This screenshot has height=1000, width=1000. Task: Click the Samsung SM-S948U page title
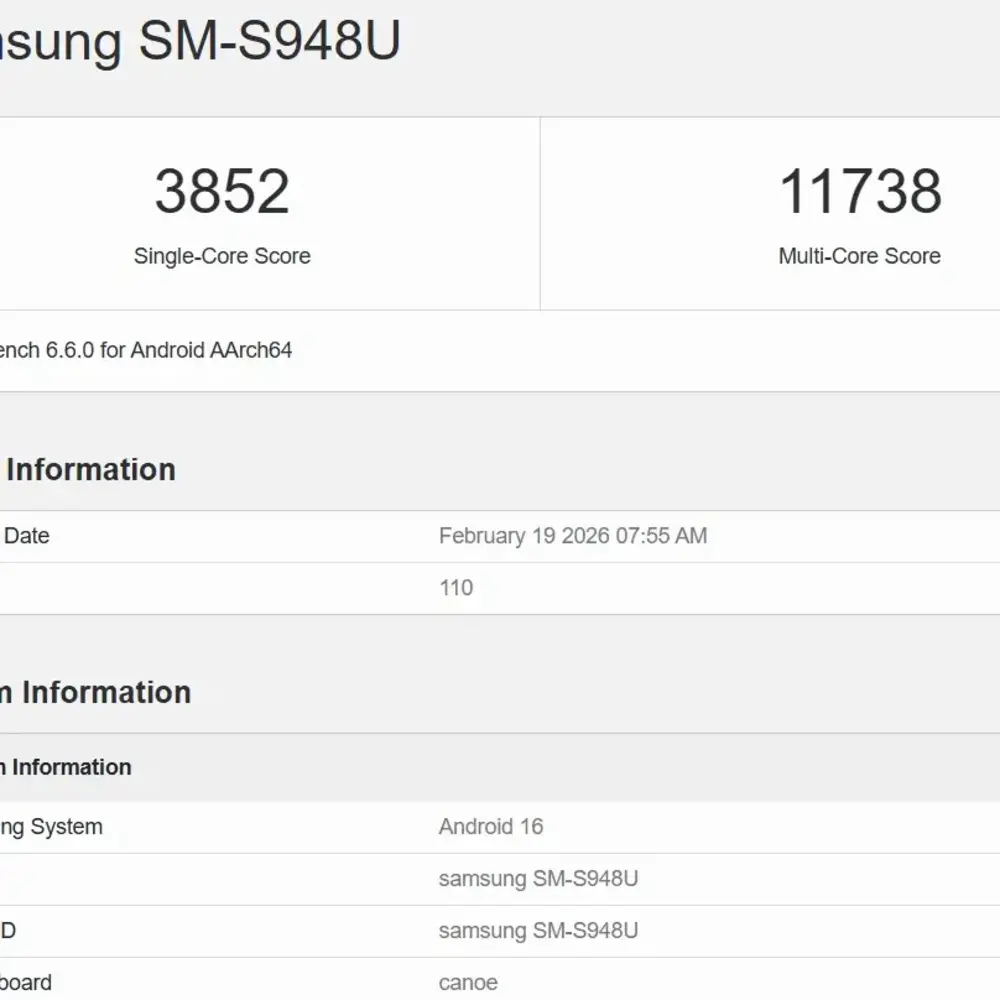200,42
